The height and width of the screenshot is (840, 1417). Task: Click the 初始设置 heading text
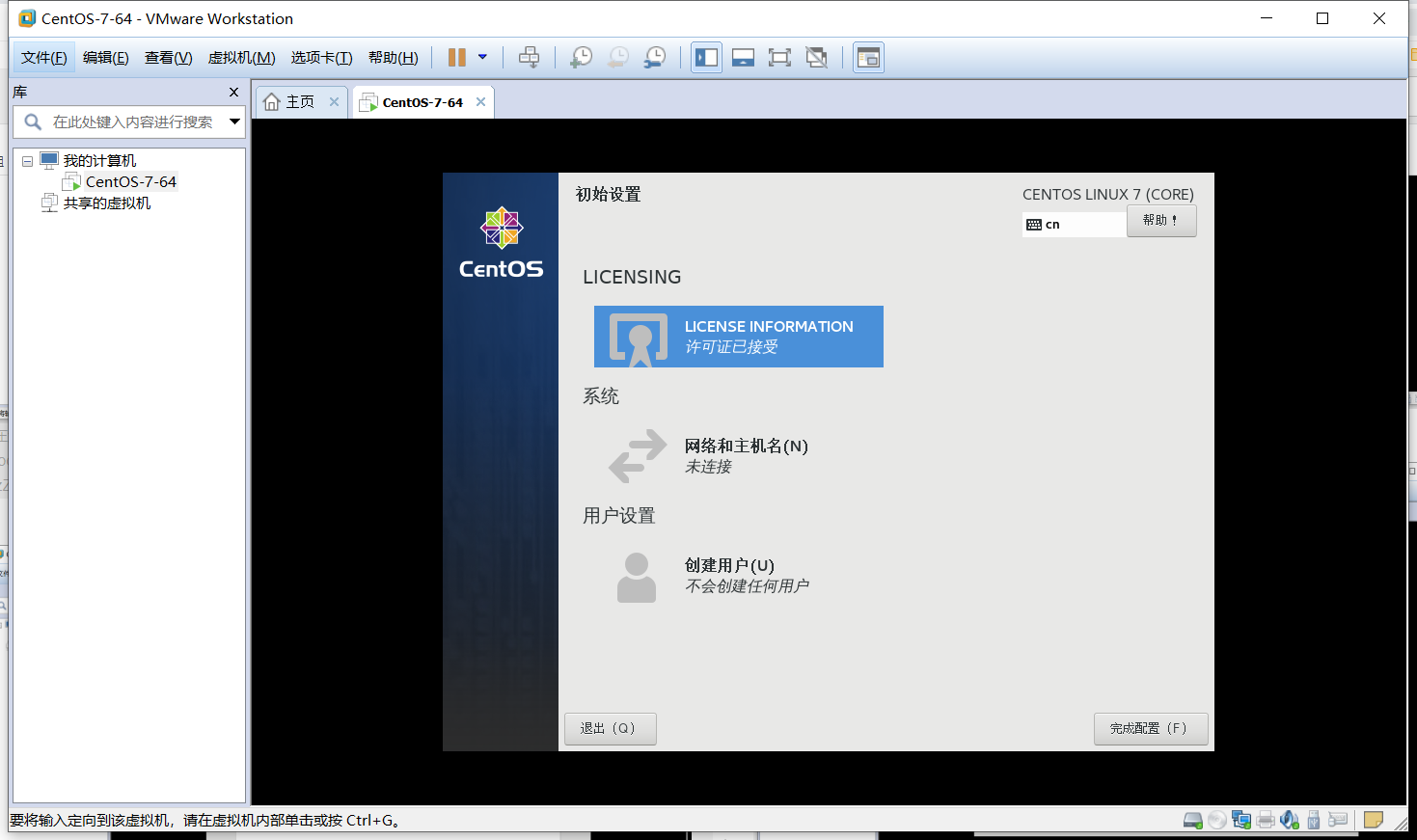608,195
